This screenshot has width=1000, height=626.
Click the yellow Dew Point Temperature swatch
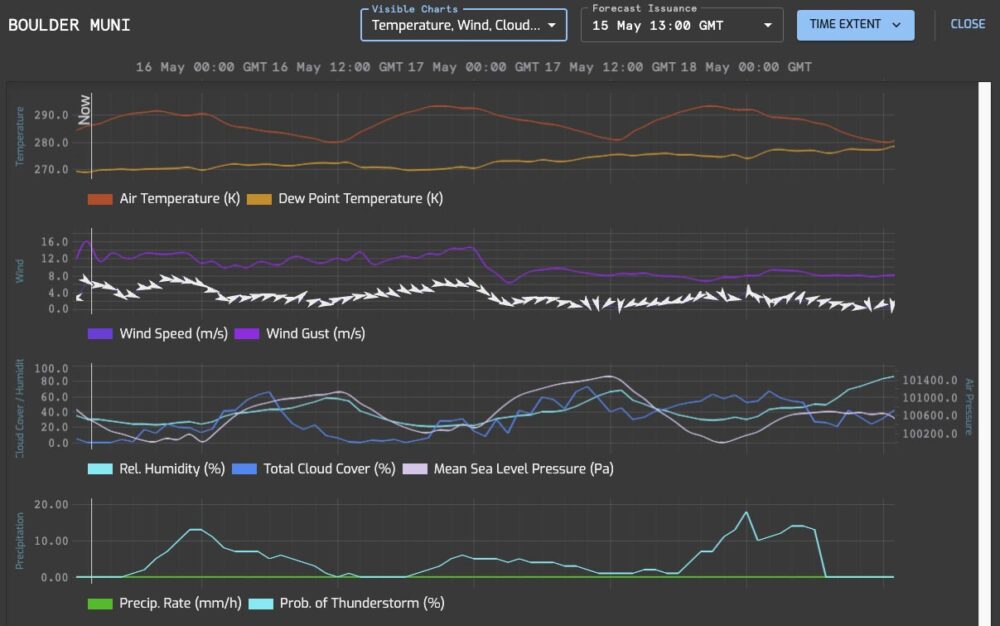pyautogui.click(x=260, y=198)
